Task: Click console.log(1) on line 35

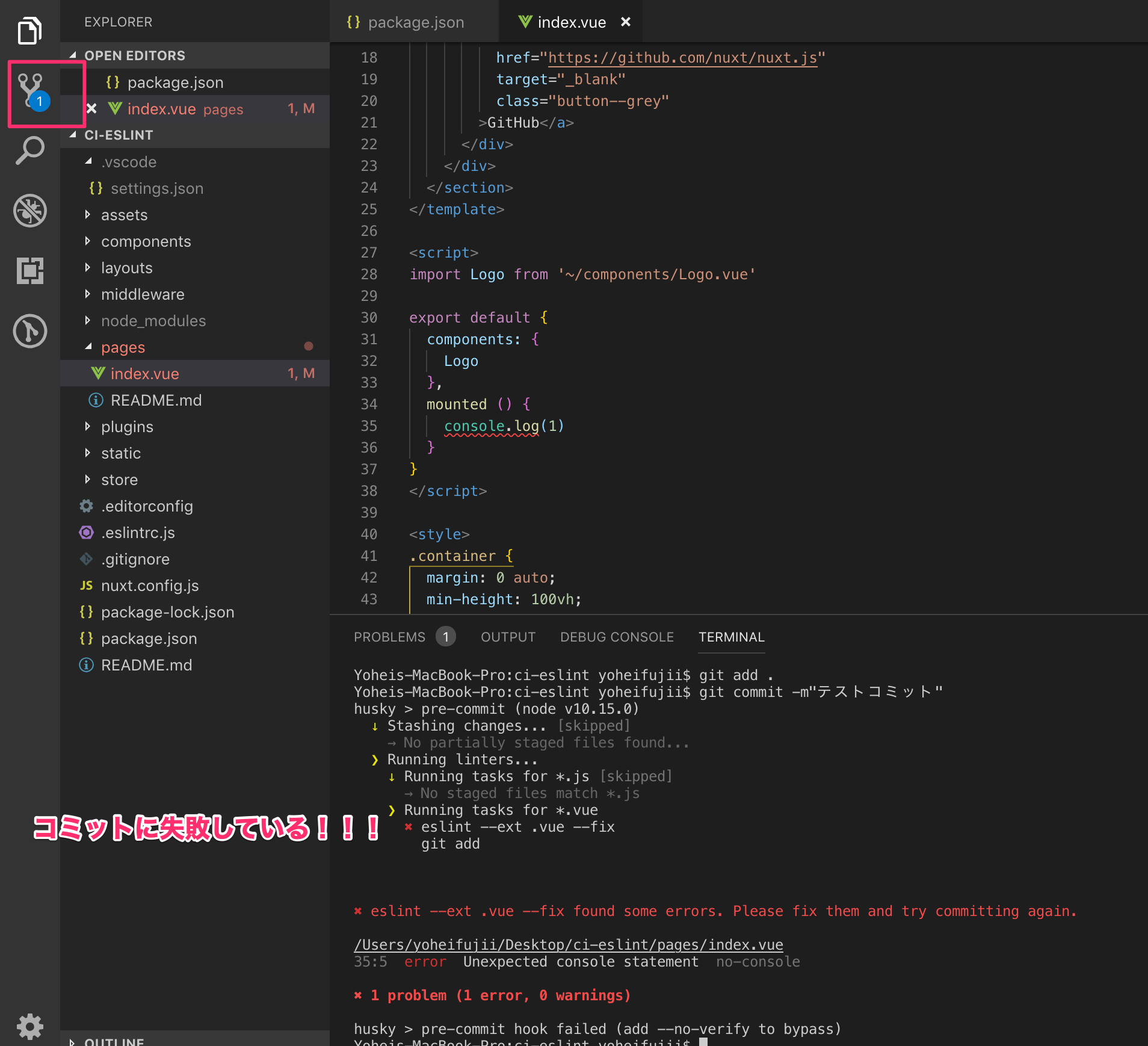Action: pos(504,426)
